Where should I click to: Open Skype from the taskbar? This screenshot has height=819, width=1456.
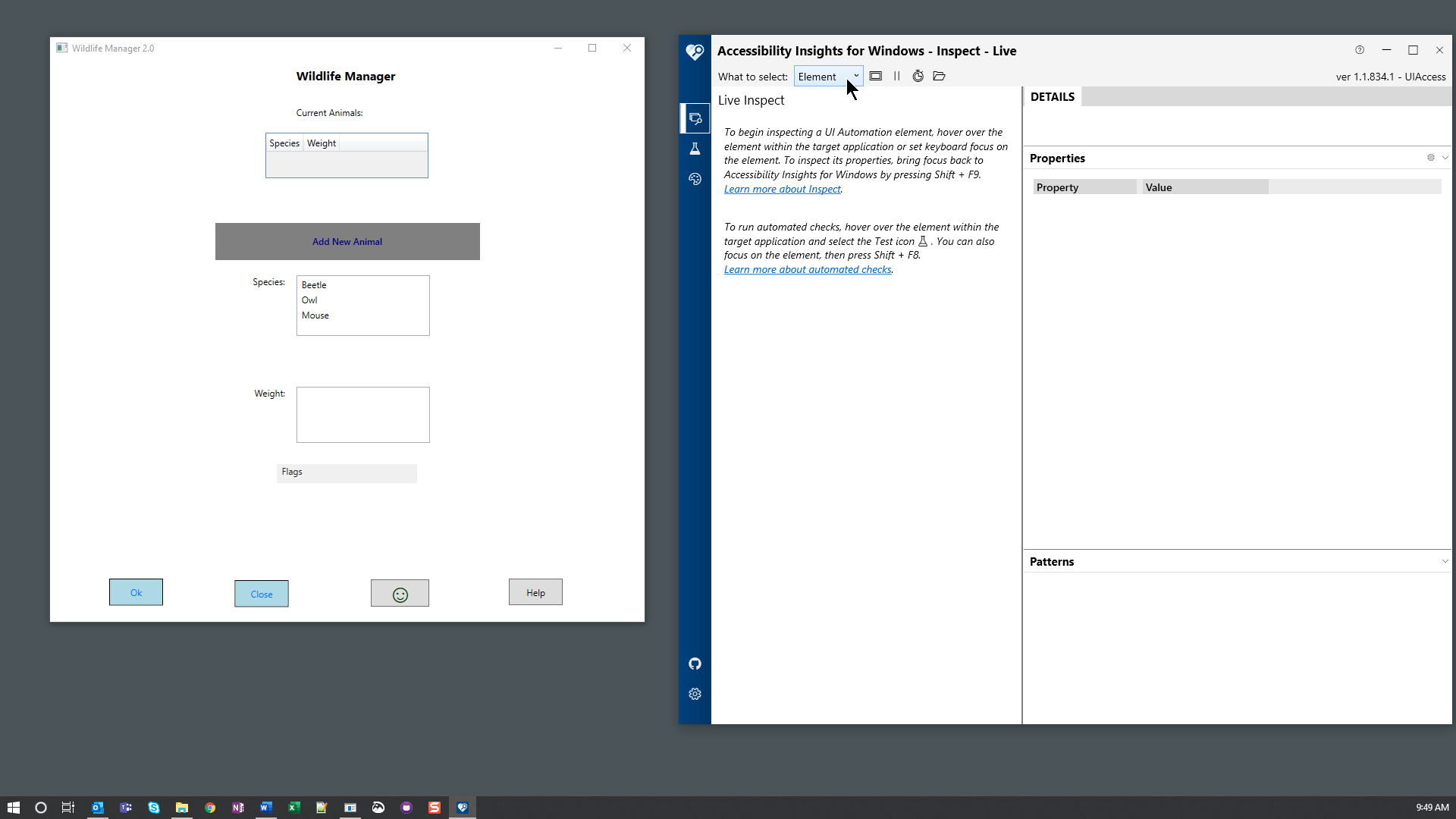point(153,808)
